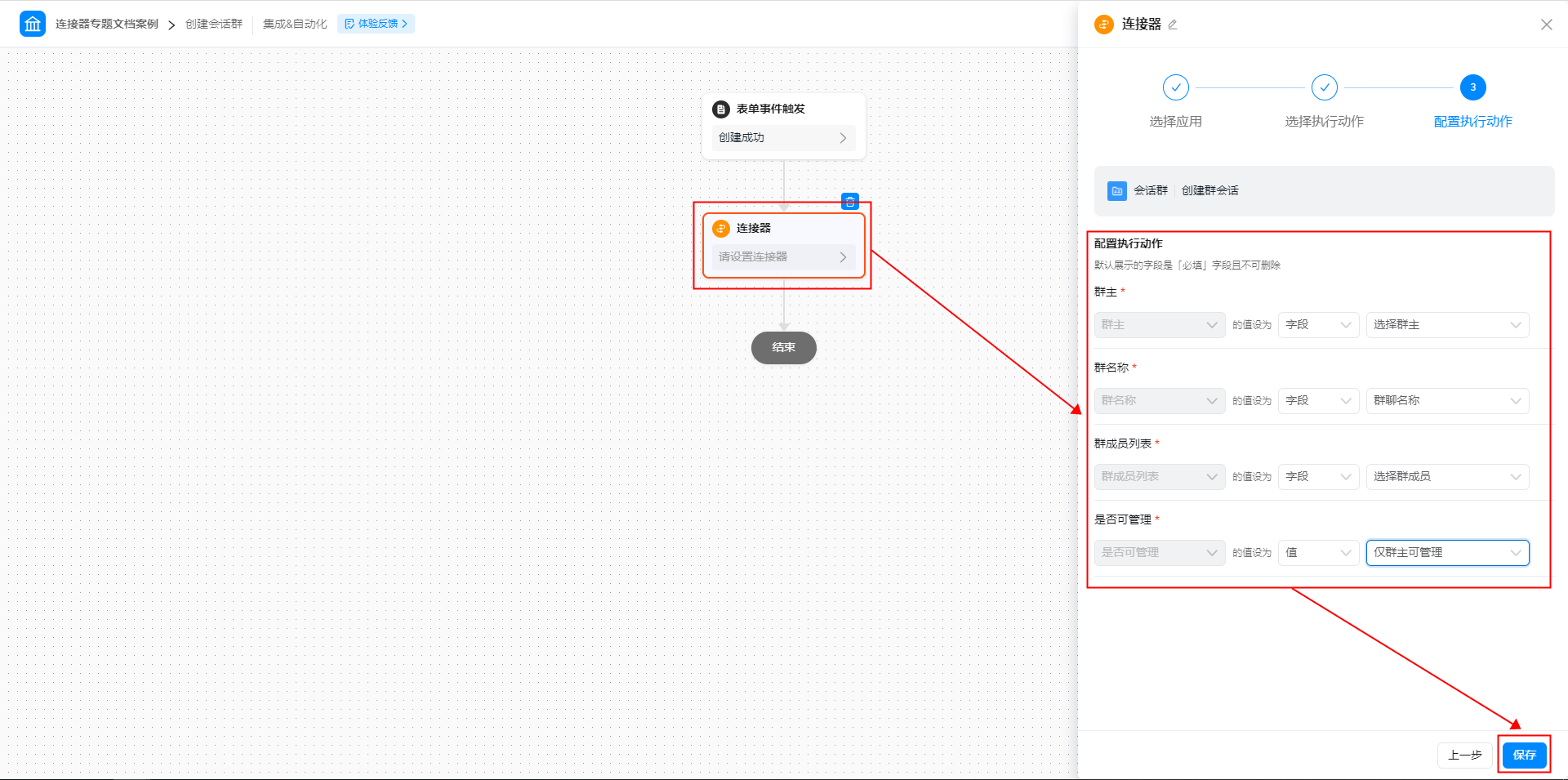Screen dimensions: 1568x780
Task: Open the 选择群成员 value dropdown
Action: (1448, 477)
